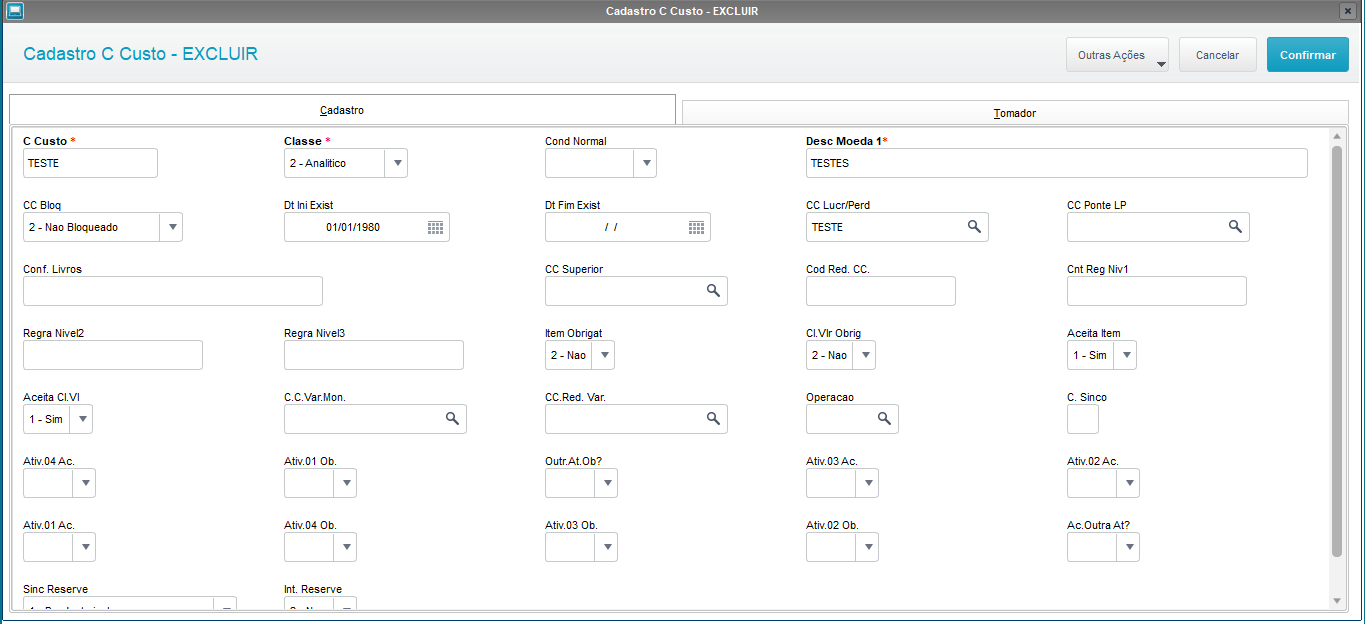Open the Aceita Item dropdown
This screenshot has width=1365, height=624.
[1125, 355]
